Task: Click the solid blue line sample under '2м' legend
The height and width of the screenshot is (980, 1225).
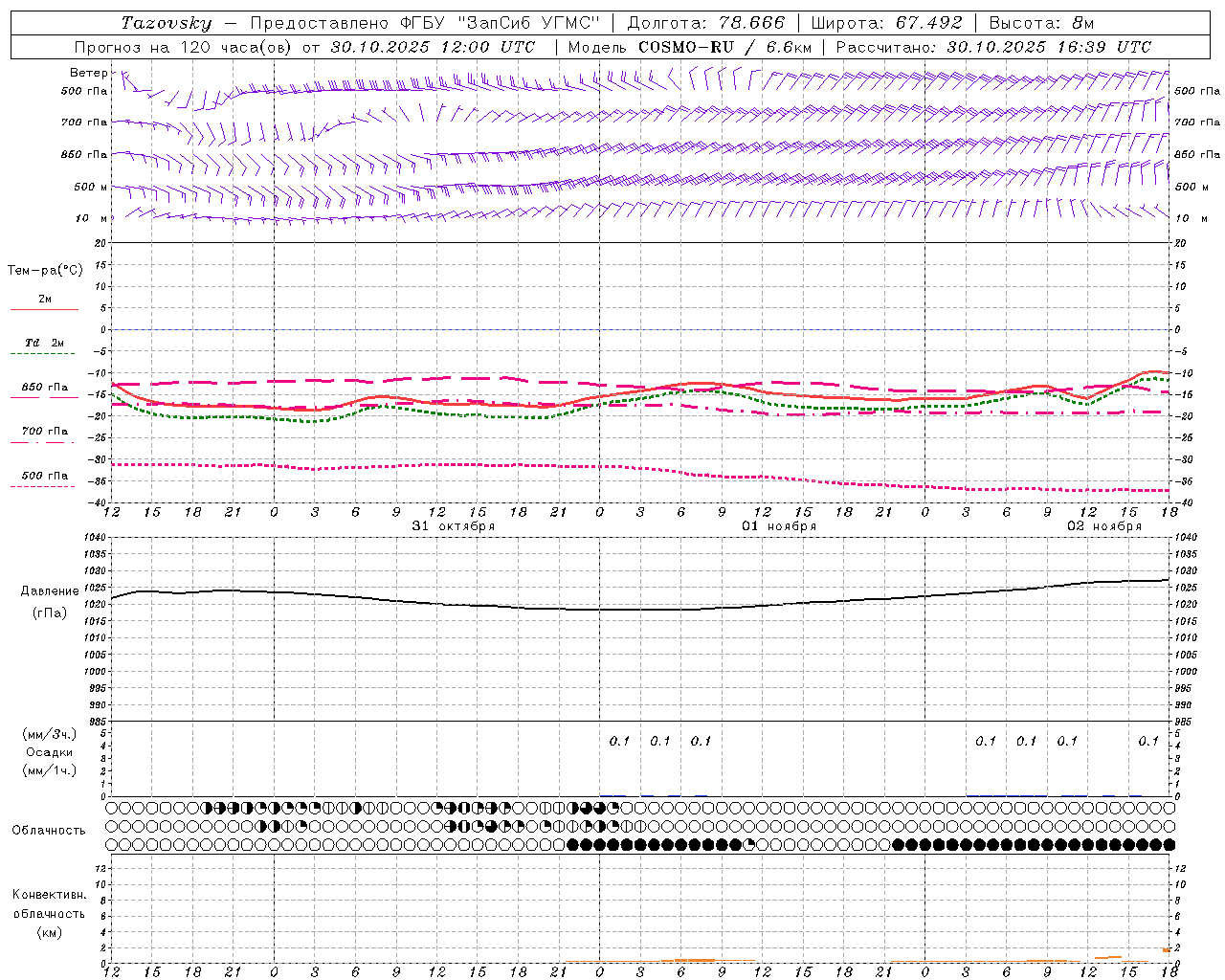Action: [44, 310]
